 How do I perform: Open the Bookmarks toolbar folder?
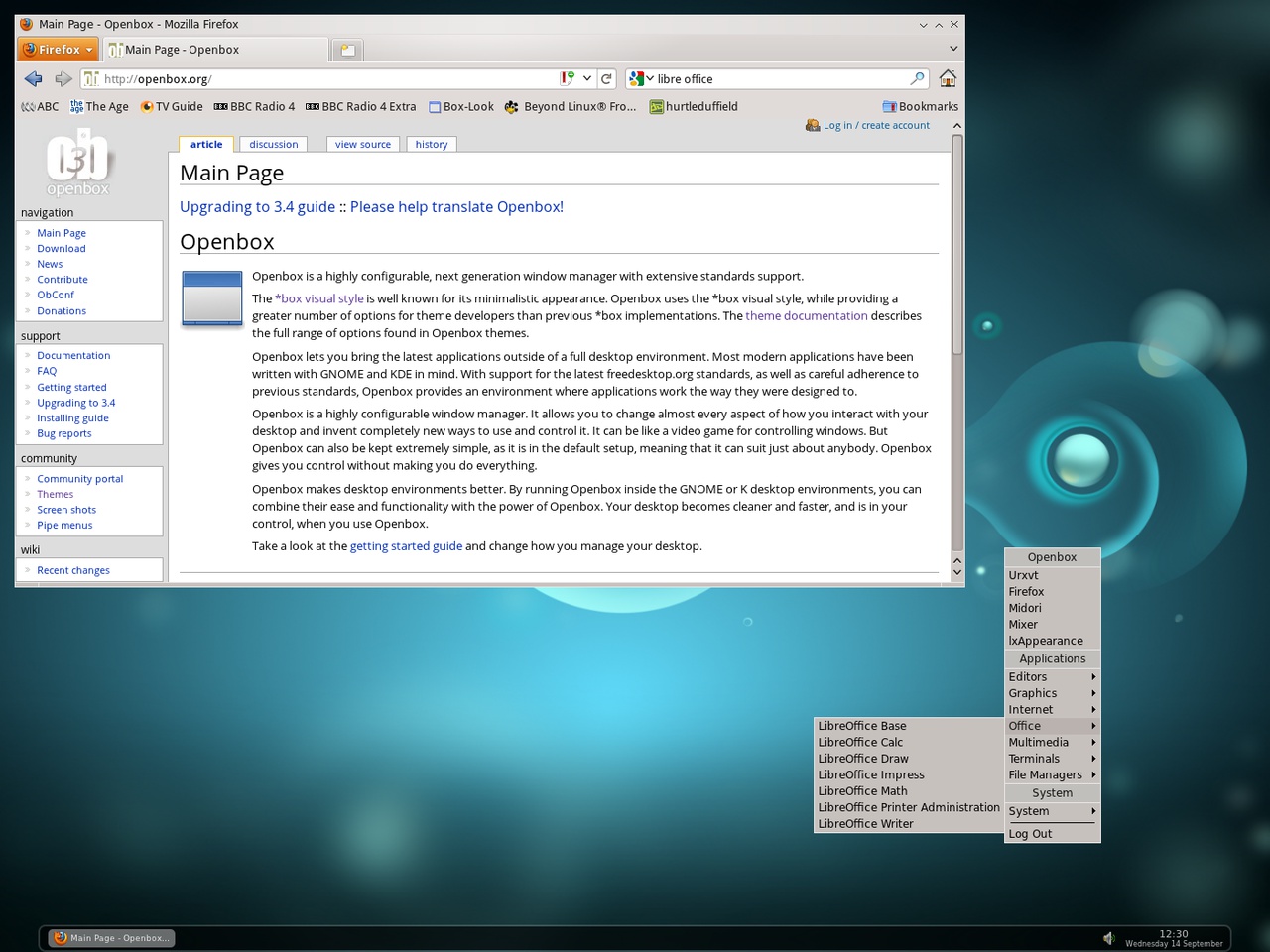920,106
